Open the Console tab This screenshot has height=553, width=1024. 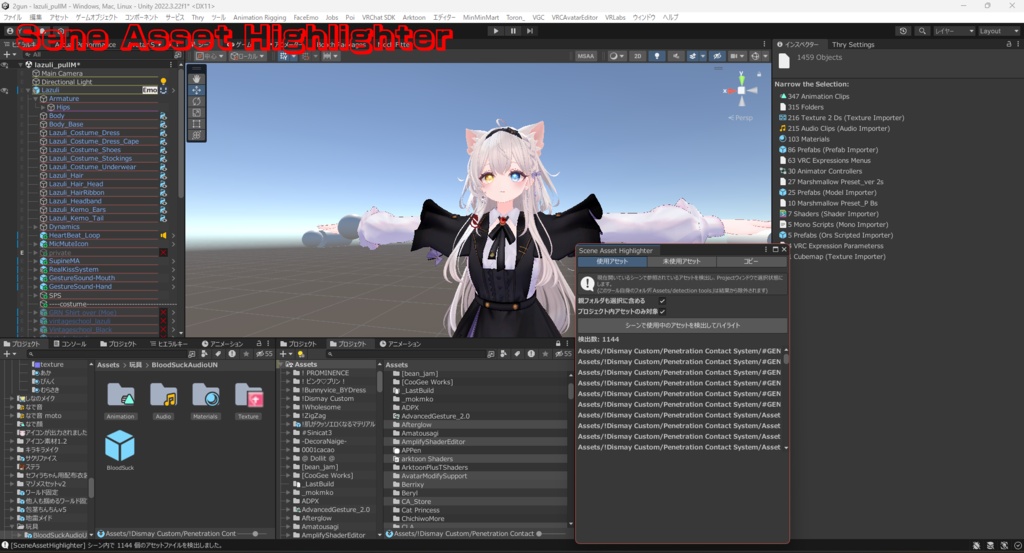(70, 343)
